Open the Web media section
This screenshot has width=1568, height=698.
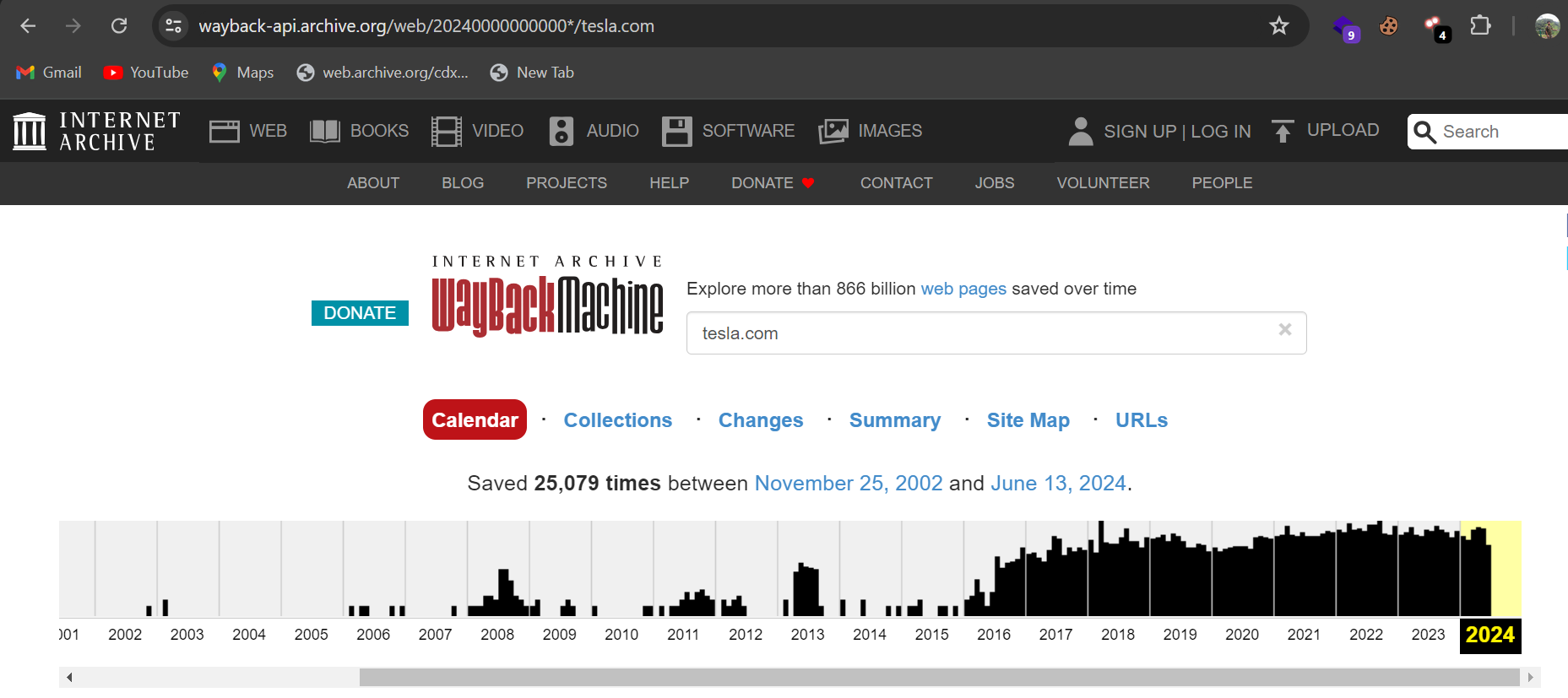(x=248, y=131)
